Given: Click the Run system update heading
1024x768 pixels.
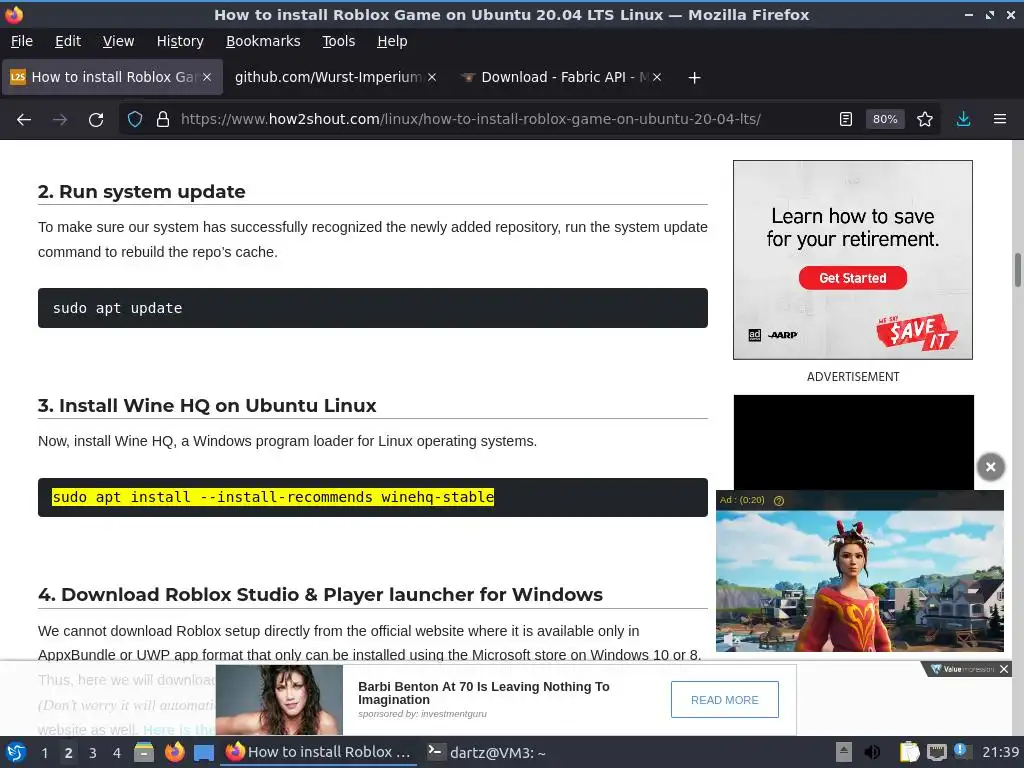Looking at the screenshot, I should click(x=142, y=192).
